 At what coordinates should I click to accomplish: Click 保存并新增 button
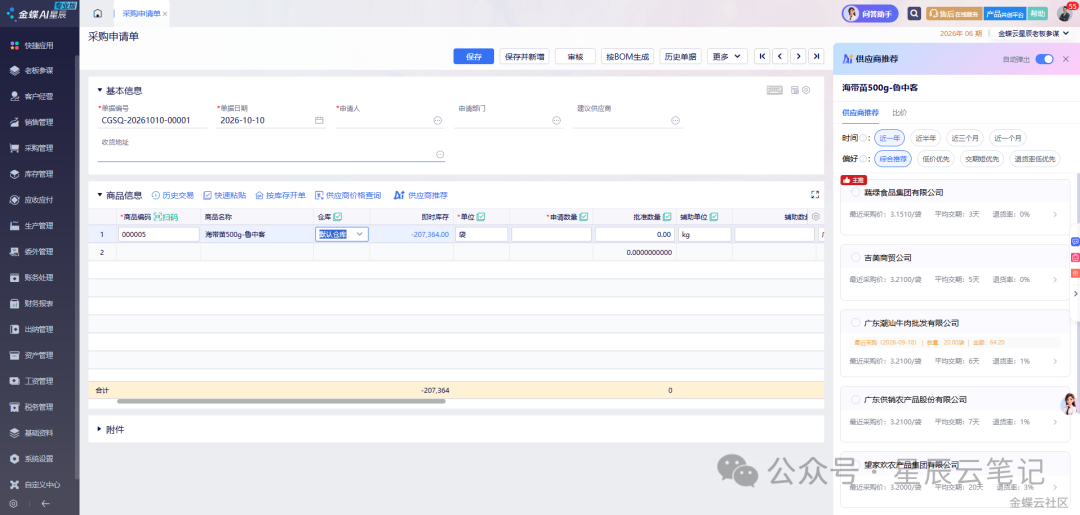(x=524, y=56)
